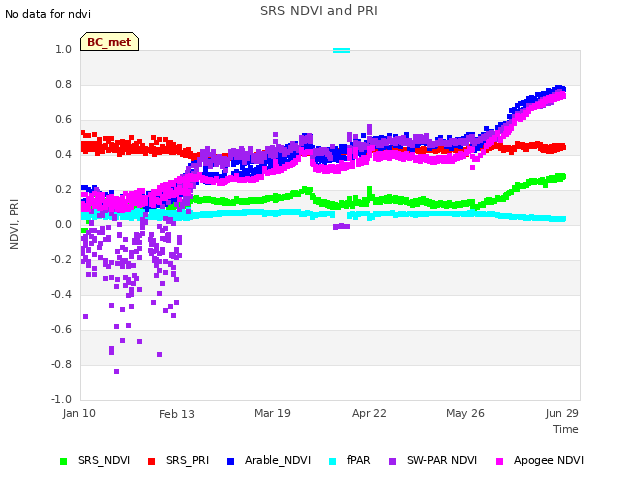Click the chart title SRS NDVI and PRI
Screen dimensions: 640x480
[x=319, y=10]
